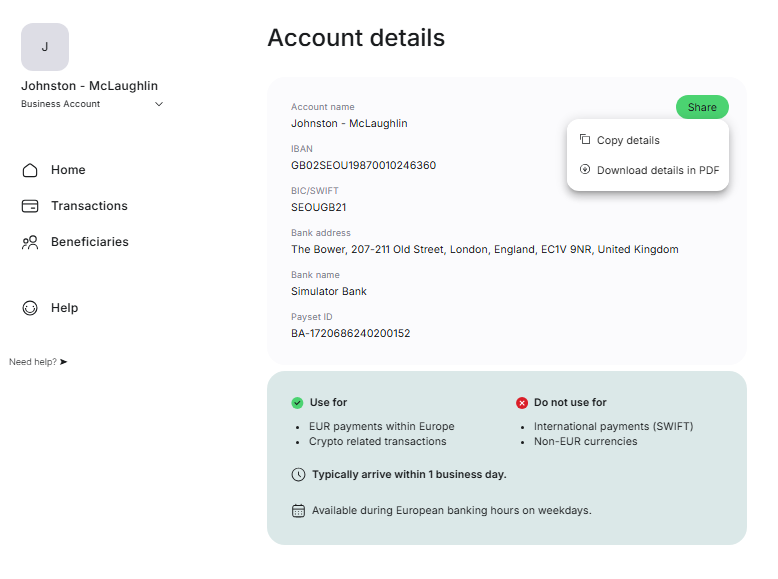
Task: Select the IBAN number text
Action: (363, 166)
